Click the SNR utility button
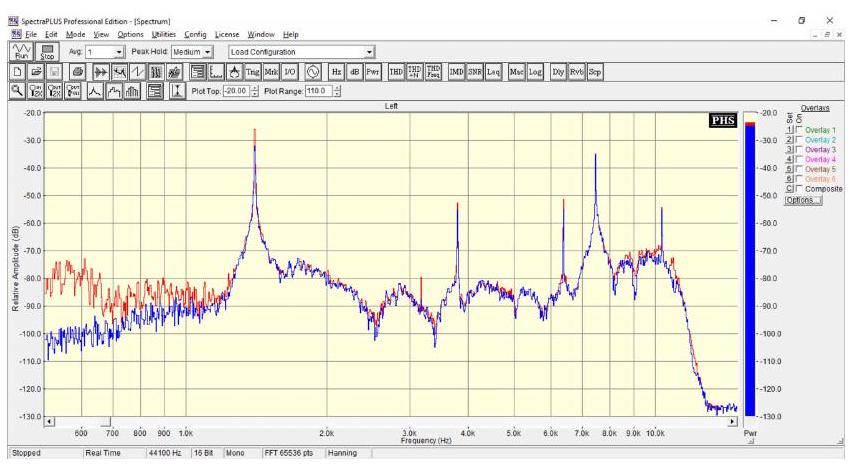The height and width of the screenshot is (467, 854). coord(475,72)
